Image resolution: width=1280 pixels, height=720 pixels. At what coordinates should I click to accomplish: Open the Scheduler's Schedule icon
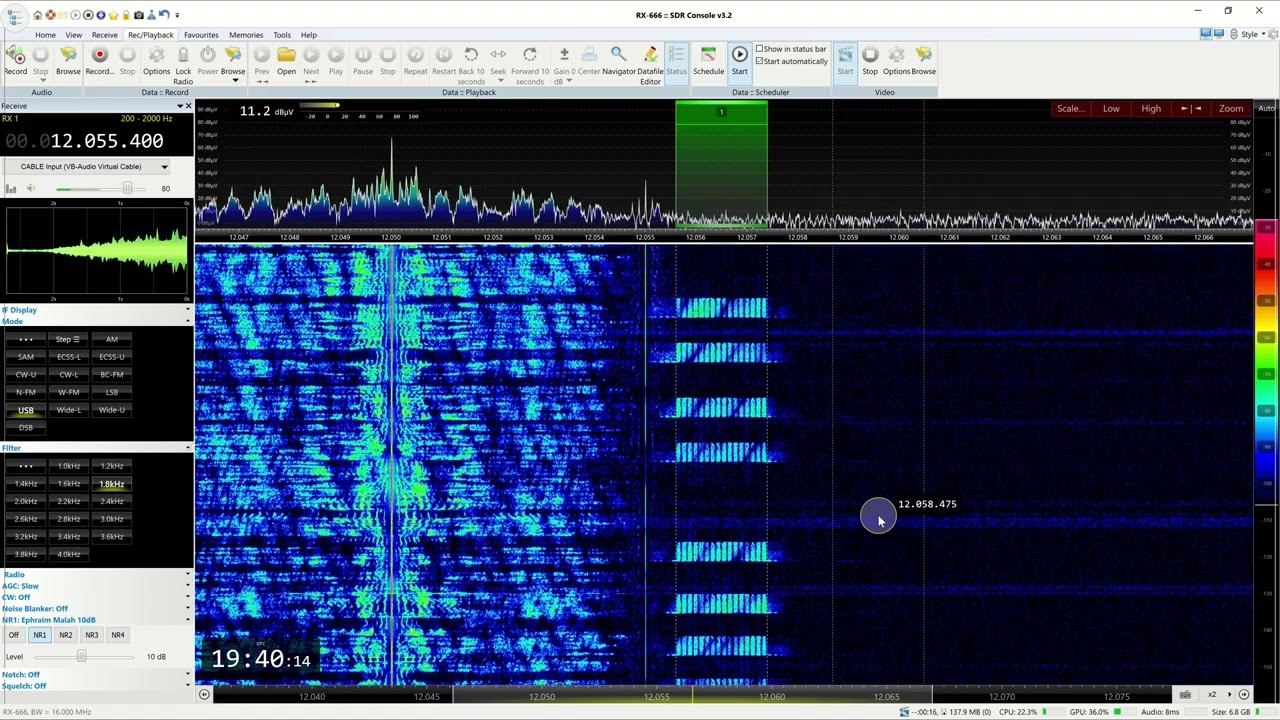pos(708,60)
